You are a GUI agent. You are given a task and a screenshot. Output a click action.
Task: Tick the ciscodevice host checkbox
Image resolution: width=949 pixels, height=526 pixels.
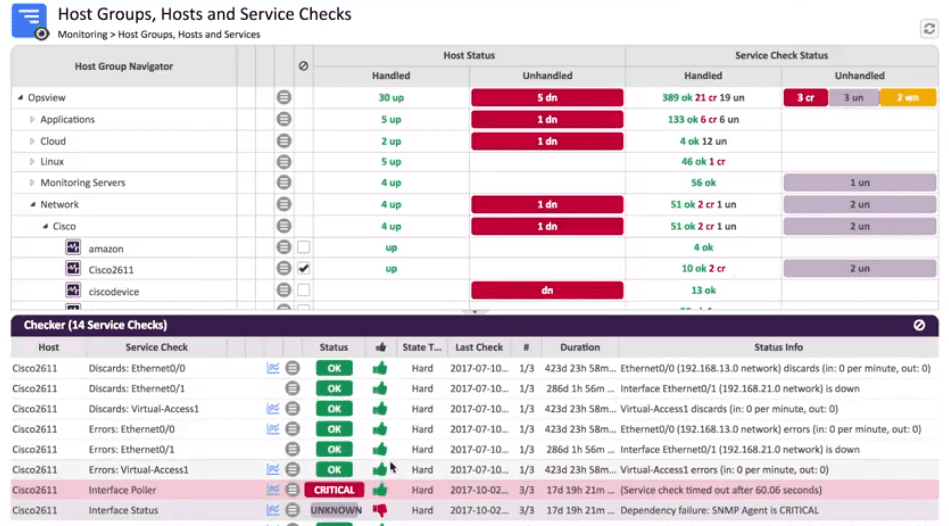303,290
